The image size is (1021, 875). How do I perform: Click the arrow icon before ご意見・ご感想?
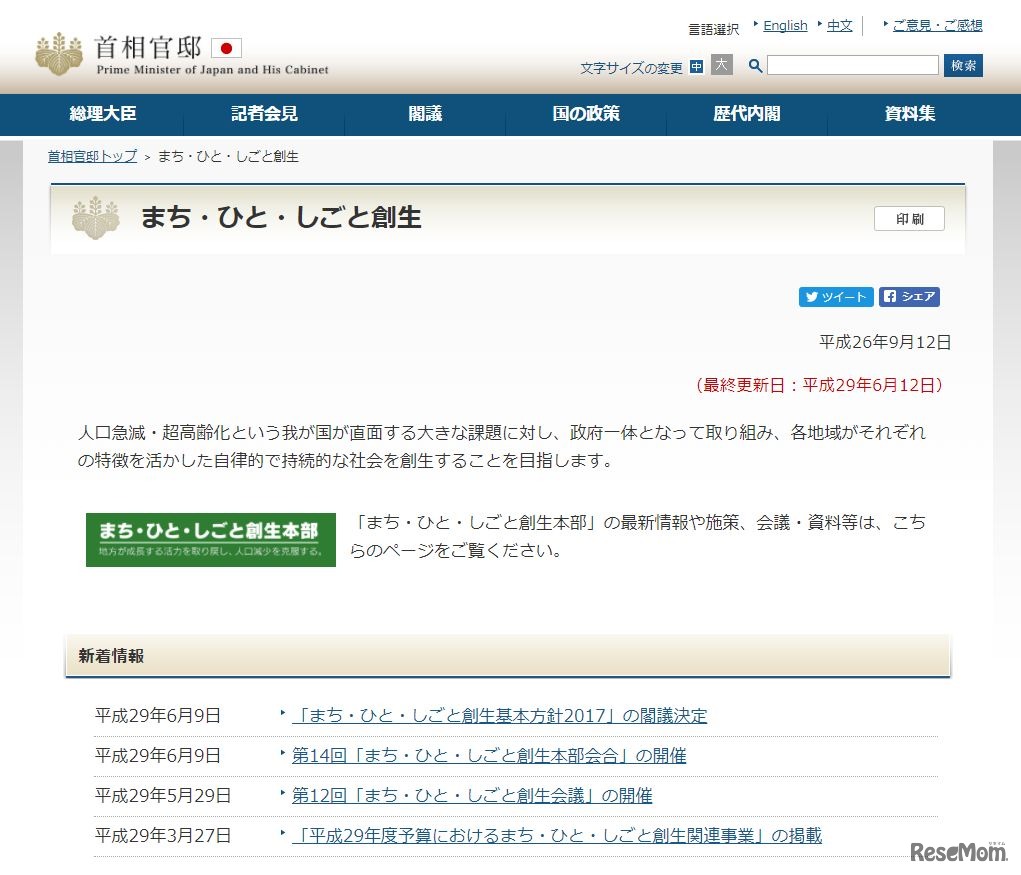pyautogui.click(x=884, y=23)
